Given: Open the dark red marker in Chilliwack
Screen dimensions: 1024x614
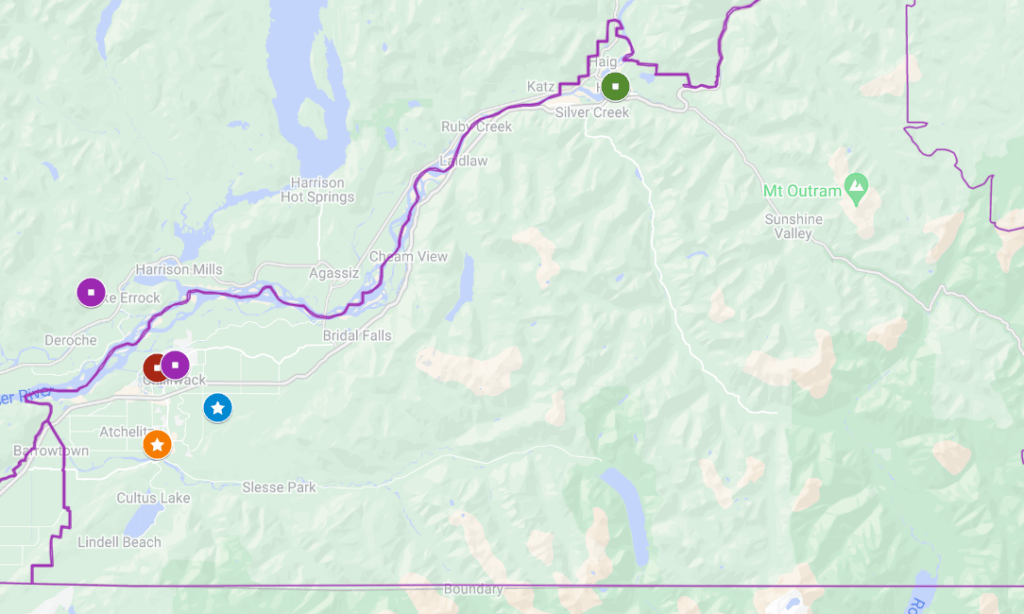Looking at the screenshot, I should tap(154, 368).
